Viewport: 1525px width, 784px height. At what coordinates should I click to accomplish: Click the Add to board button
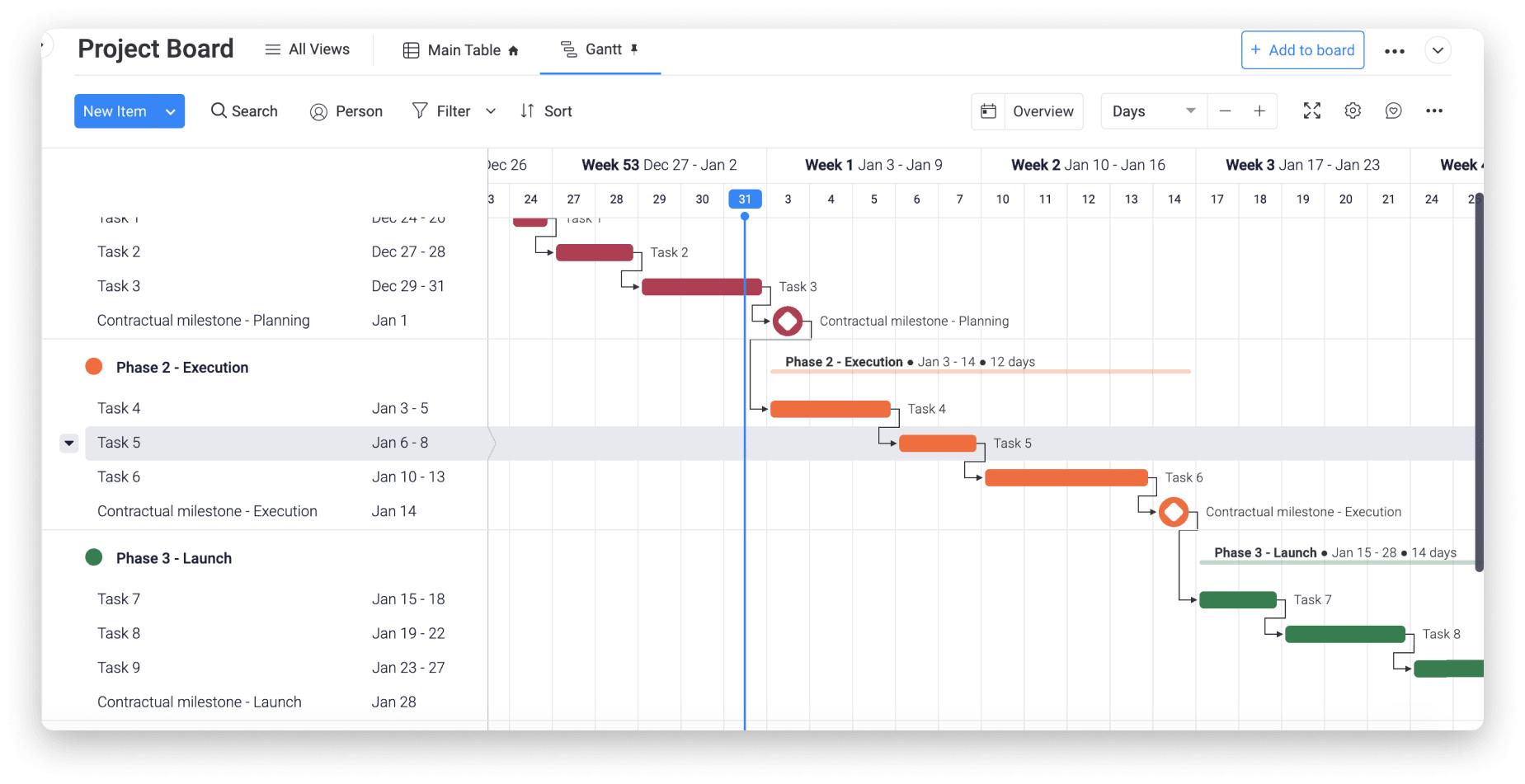pyautogui.click(x=1302, y=50)
